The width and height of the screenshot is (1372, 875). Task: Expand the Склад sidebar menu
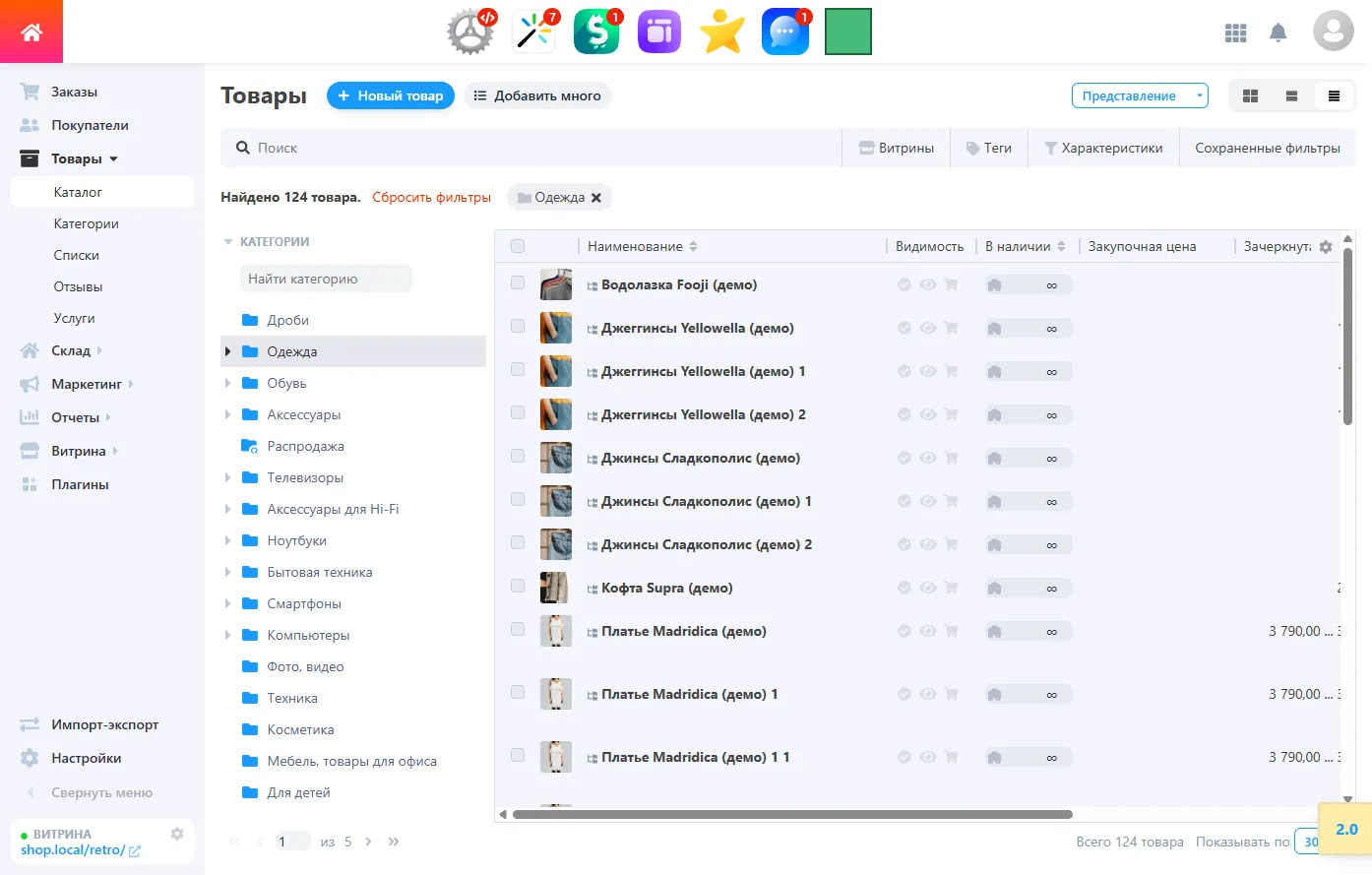(72, 350)
